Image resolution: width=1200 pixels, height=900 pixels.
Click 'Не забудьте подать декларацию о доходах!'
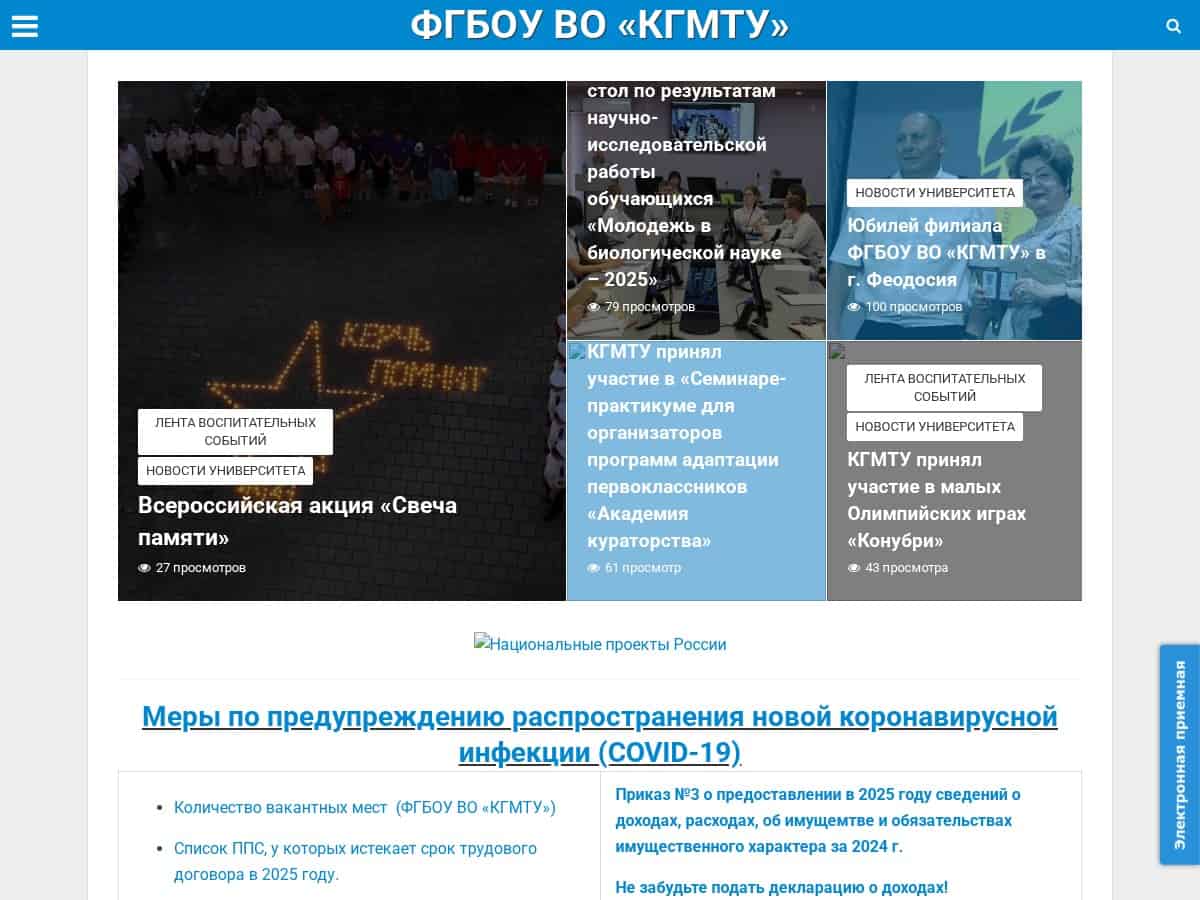781,887
